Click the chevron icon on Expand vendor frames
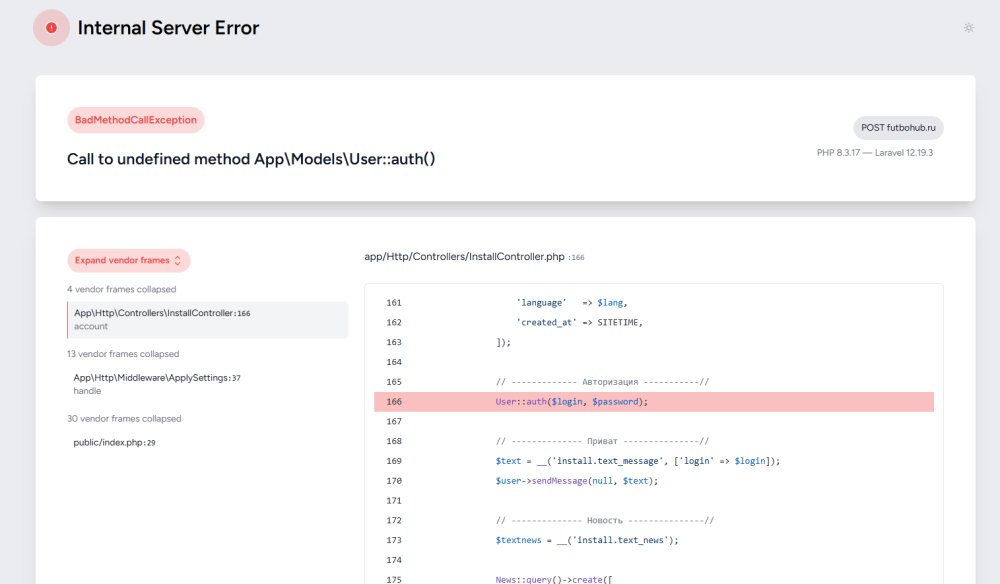The width and height of the screenshot is (1000, 584). pyautogui.click(x=178, y=261)
